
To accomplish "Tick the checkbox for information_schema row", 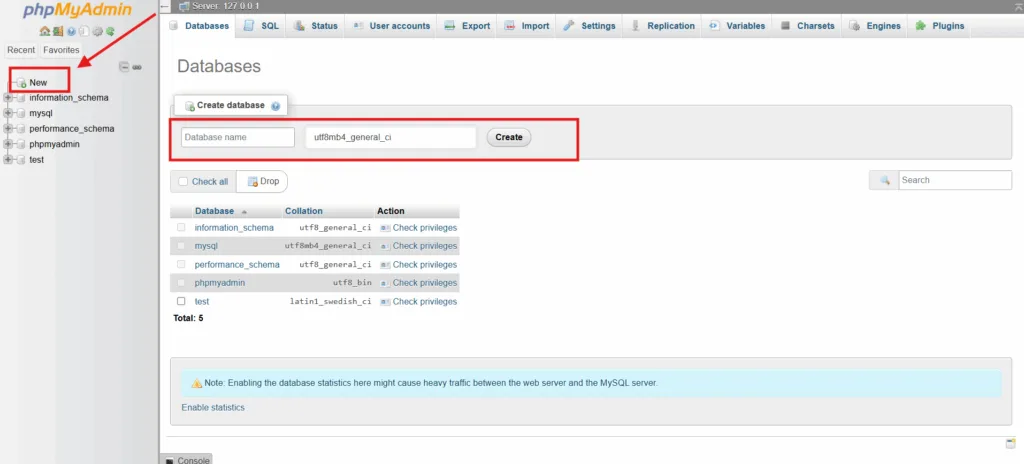I will (x=181, y=227).
